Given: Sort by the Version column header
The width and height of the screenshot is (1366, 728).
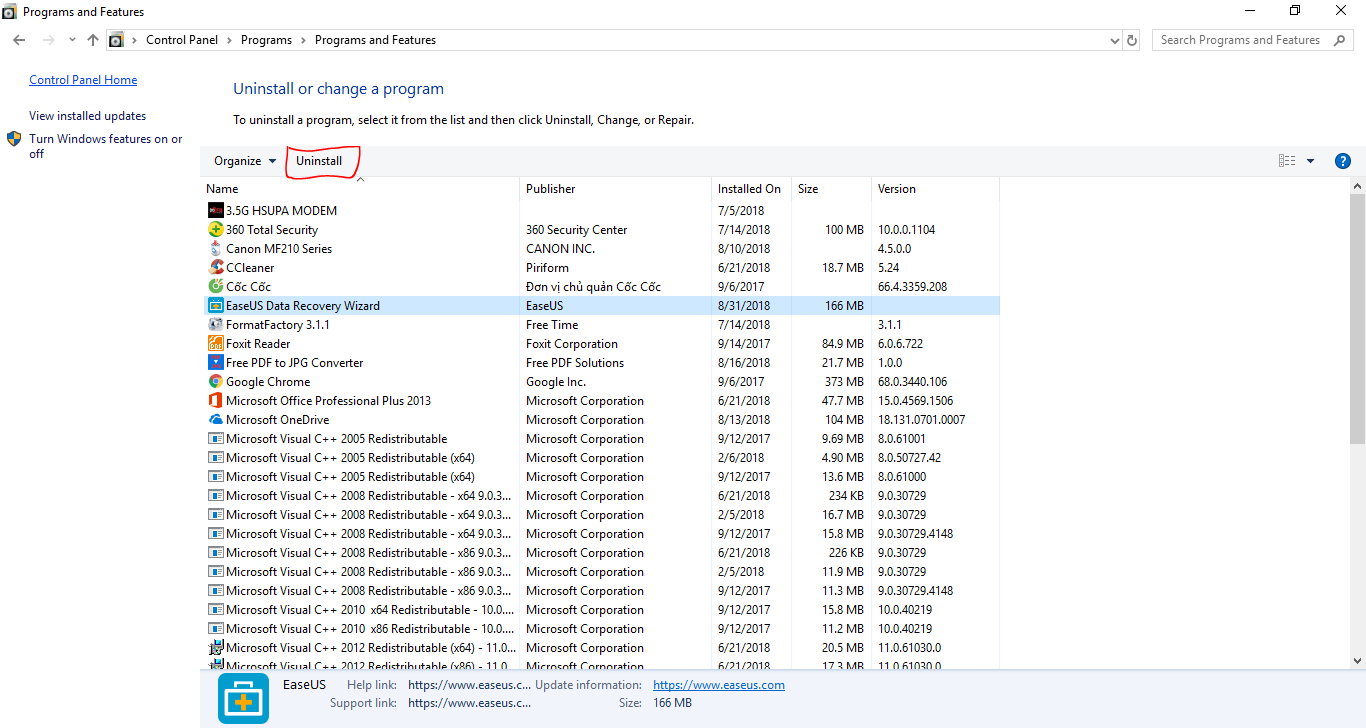Looking at the screenshot, I should [936, 189].
